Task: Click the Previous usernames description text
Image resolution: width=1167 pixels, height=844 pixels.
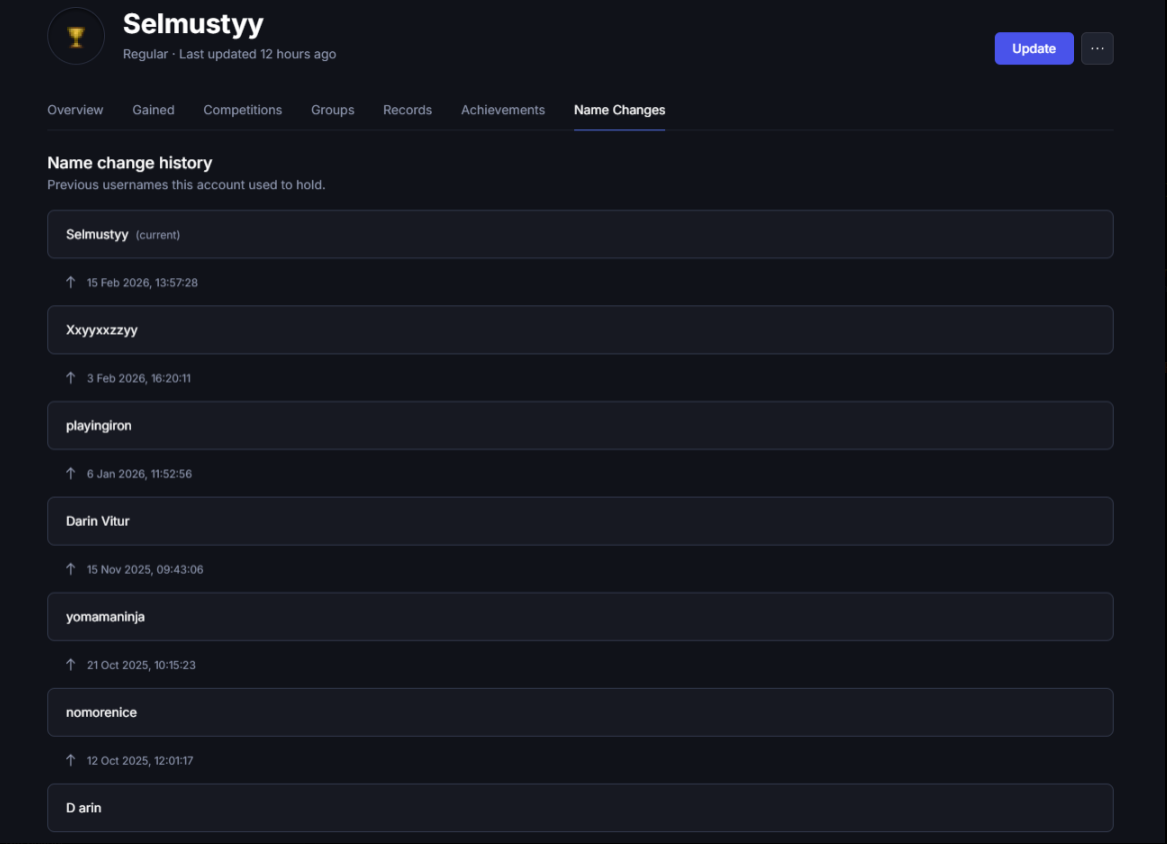Action: click(x=186, y=185)
